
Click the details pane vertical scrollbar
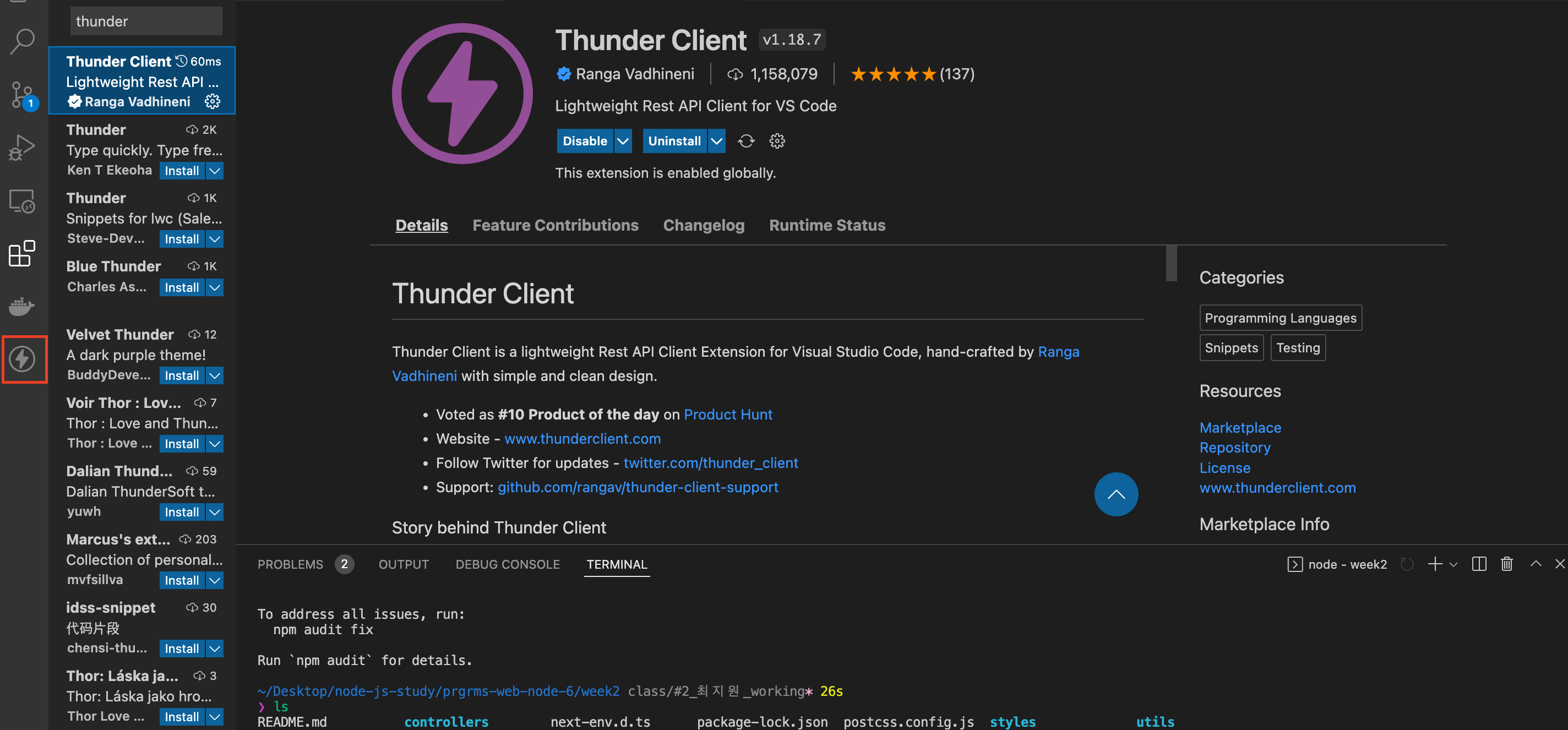point(1171,263)
